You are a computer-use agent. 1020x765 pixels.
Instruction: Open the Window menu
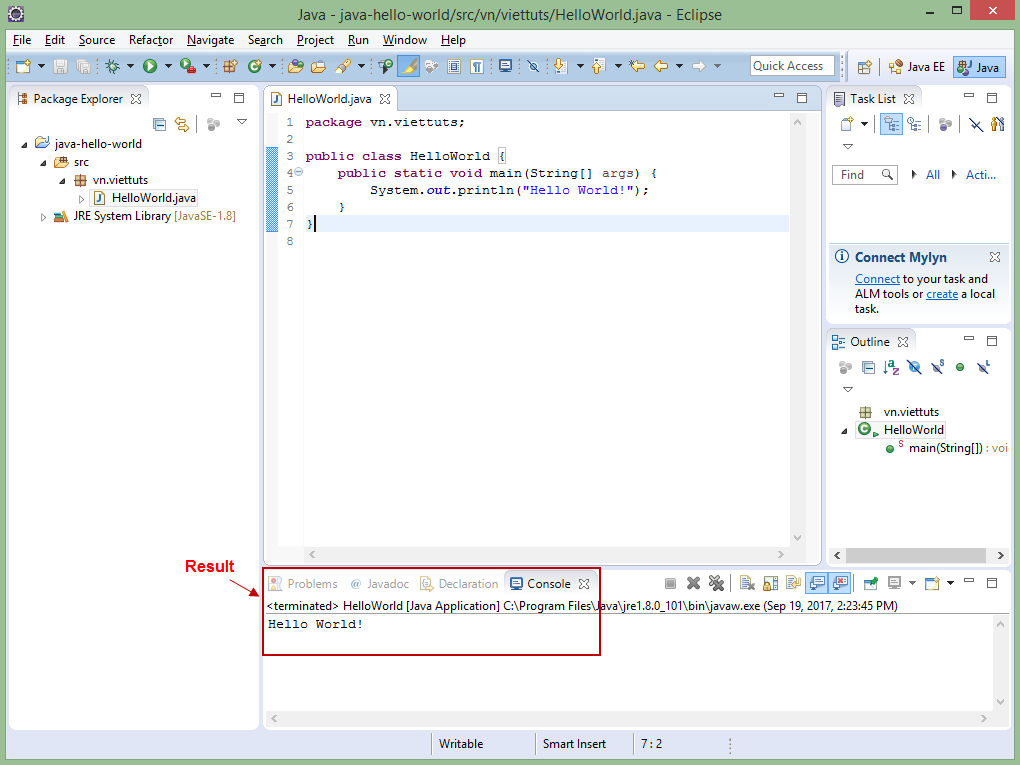click(405, 40)
